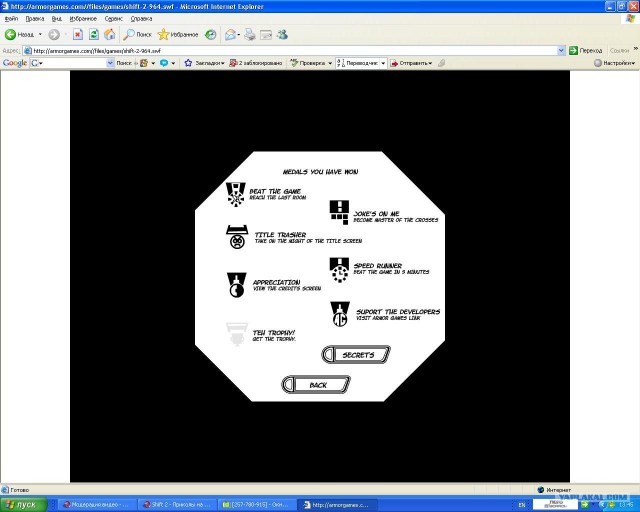This screenshot has height=512, width=640.
Task: Click the armorgames taskbar window button
Action: pos(337,505)
